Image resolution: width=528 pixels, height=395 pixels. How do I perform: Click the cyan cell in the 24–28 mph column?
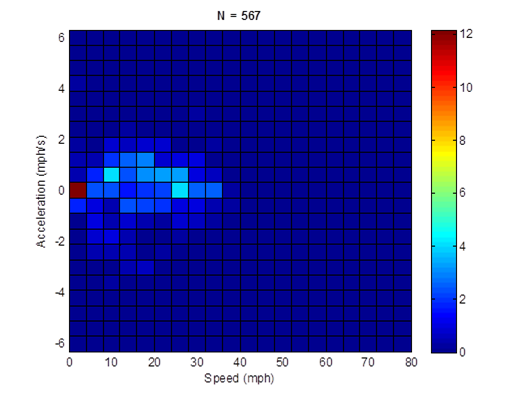click(180, 190)
